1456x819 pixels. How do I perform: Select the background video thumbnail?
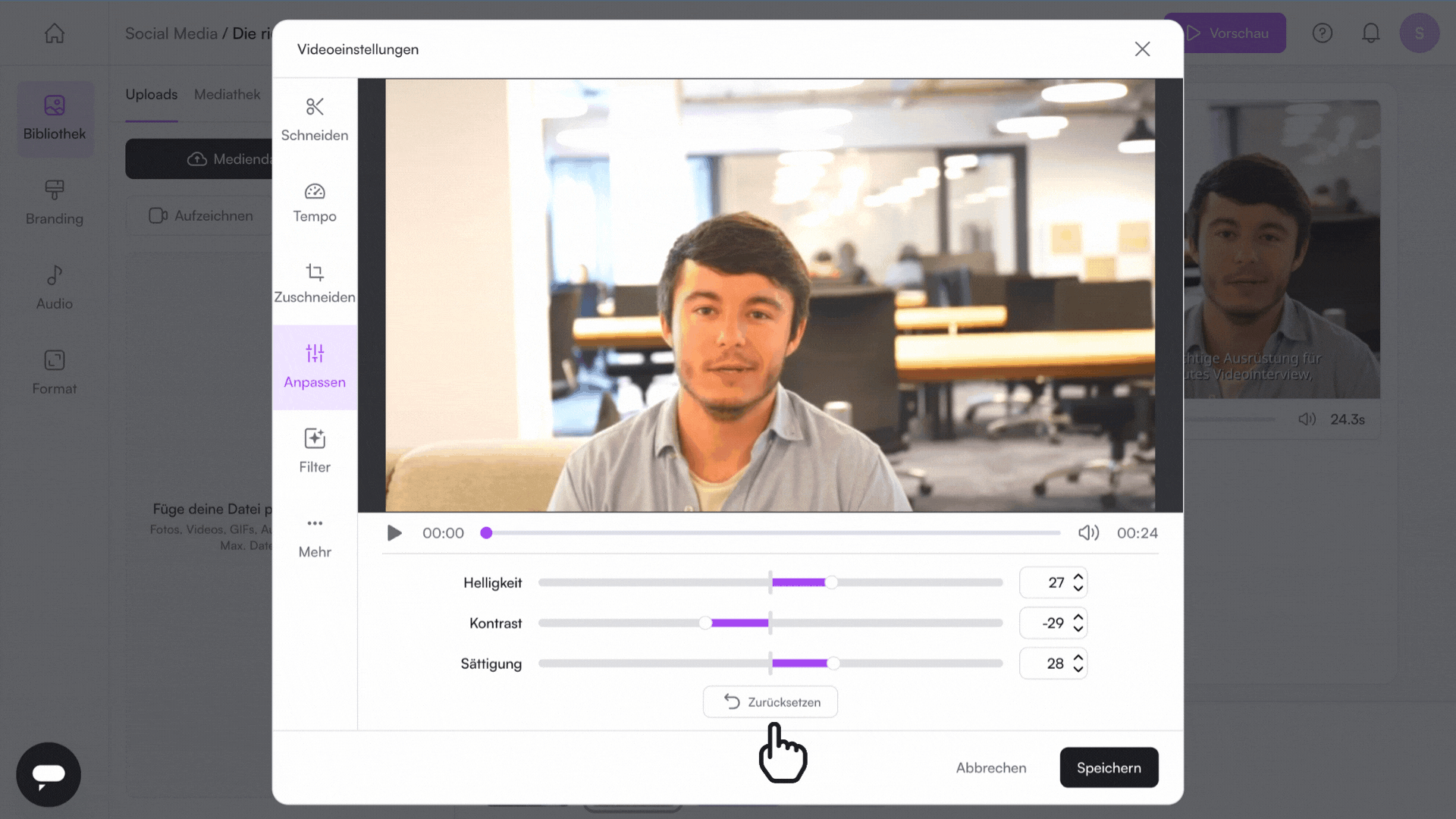(1282, 249)
